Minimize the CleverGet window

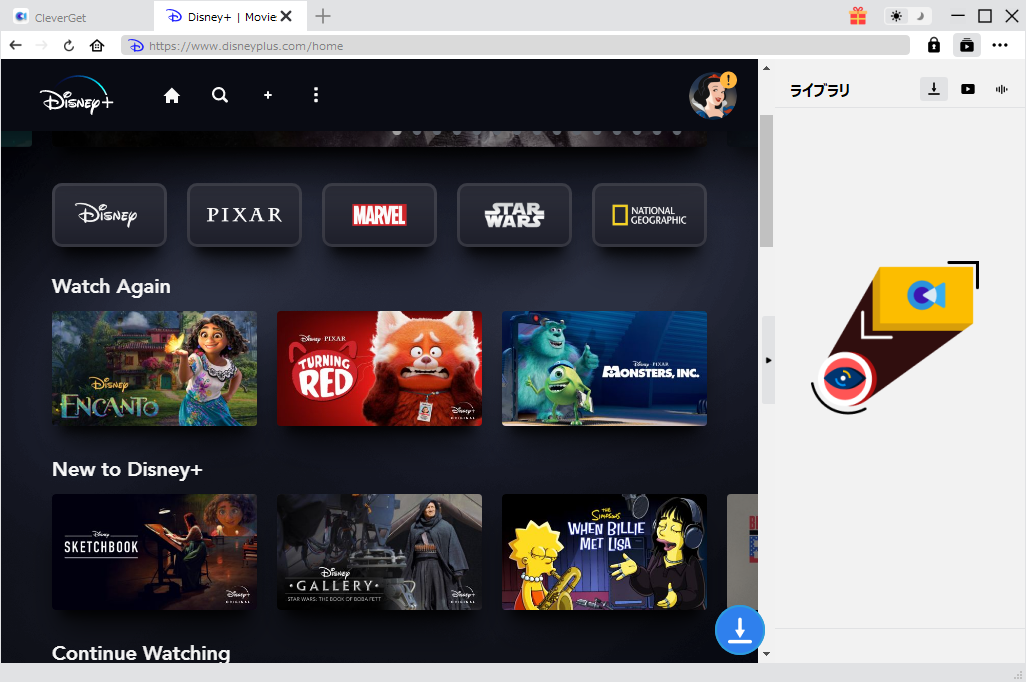957,16
